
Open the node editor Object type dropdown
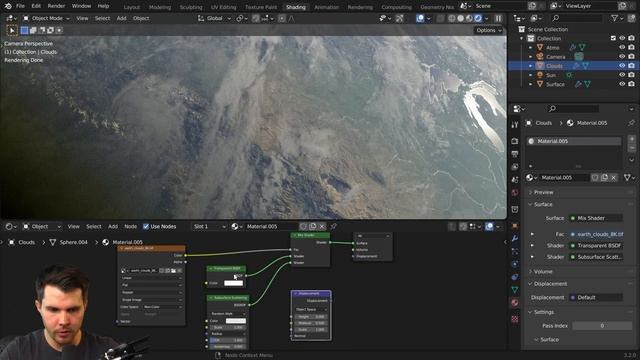(42, 227)
